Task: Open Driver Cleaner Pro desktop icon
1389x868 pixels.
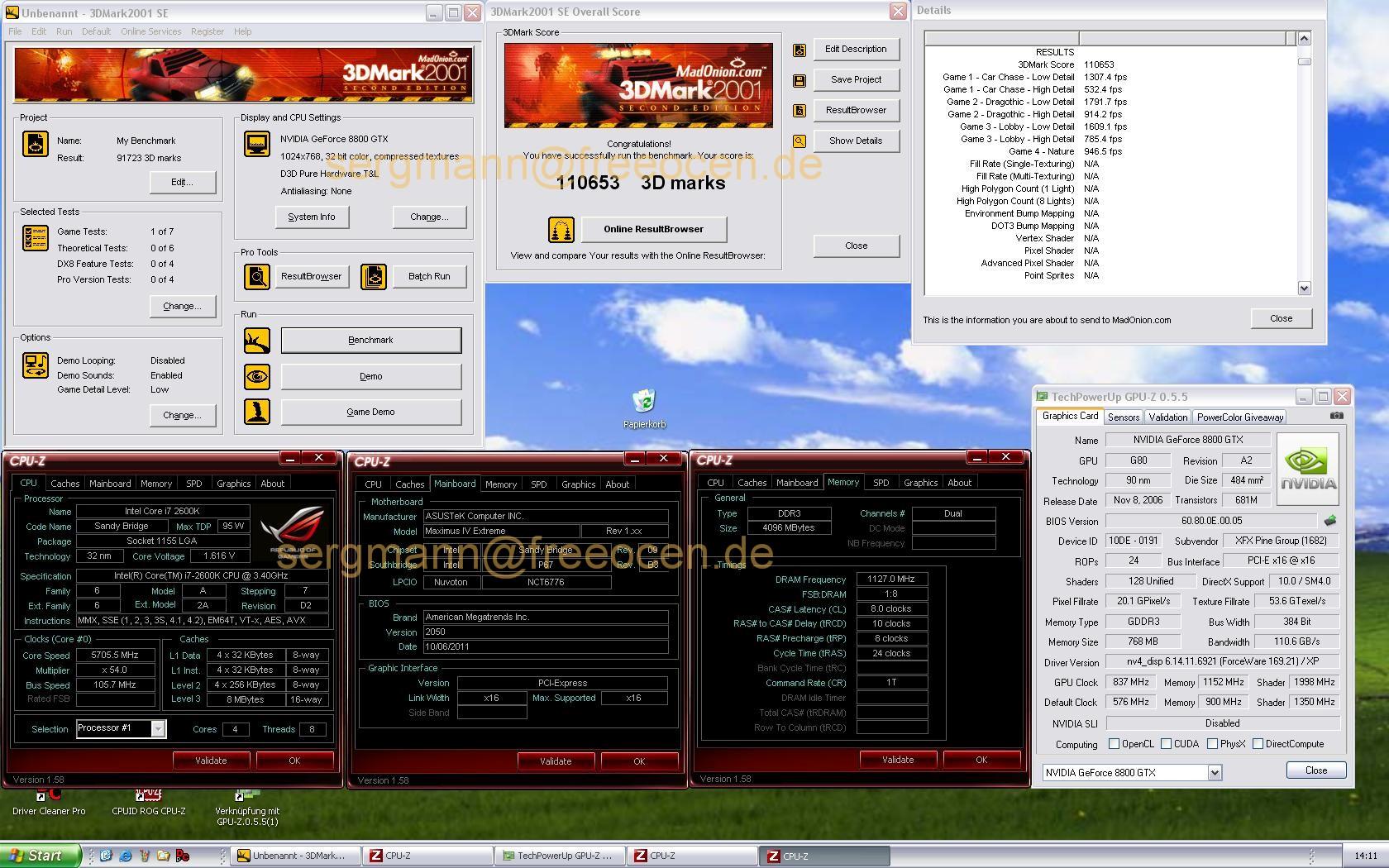Action: (x=48, y=802)
